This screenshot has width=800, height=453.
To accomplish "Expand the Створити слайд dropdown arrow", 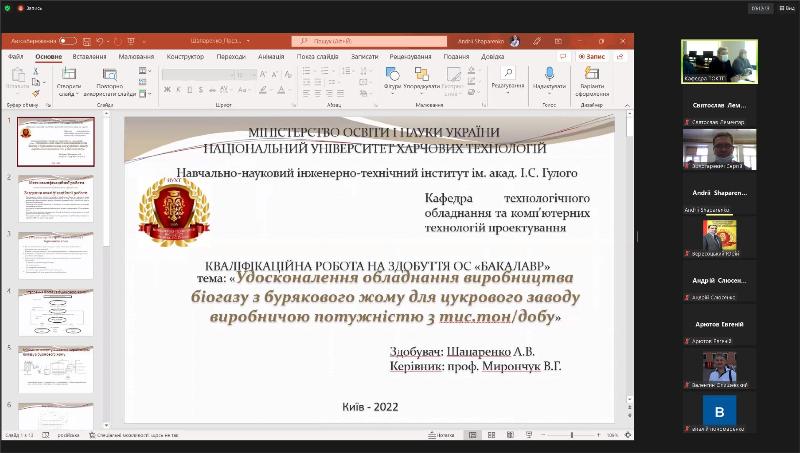I will point(78,94).
